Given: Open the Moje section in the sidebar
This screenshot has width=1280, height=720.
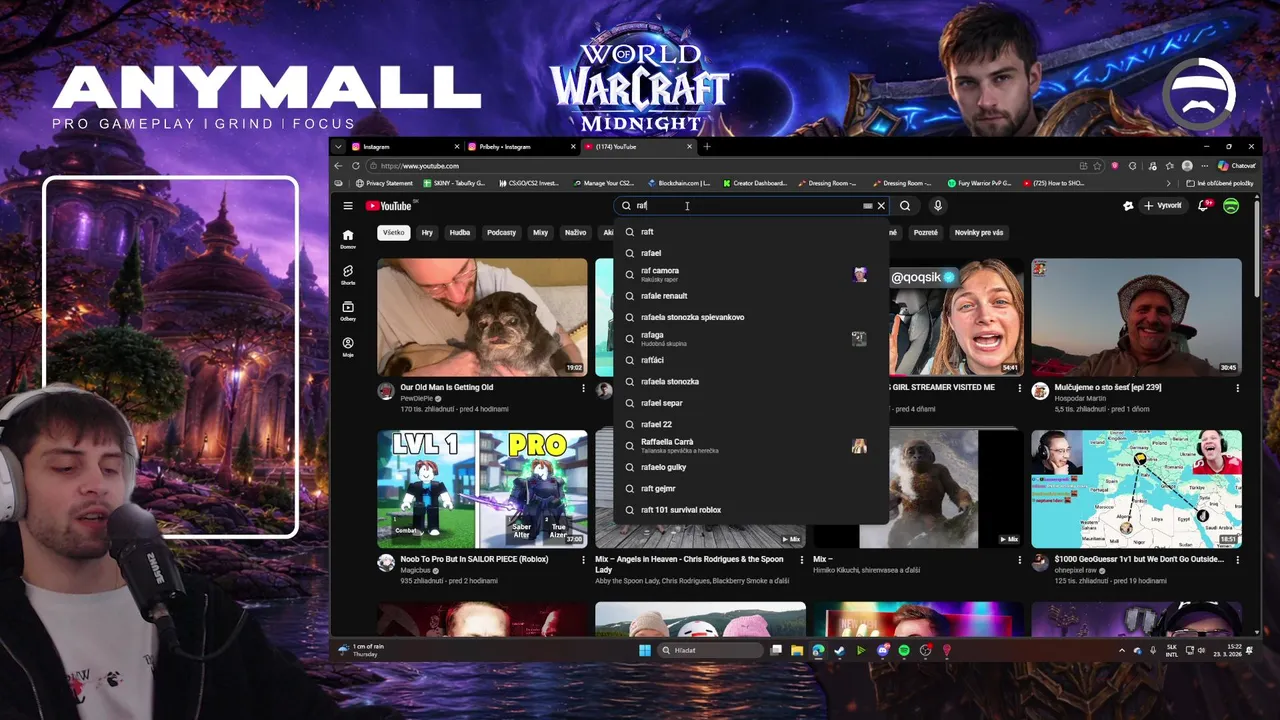Looking at the screenshot, I should (x=348, y=347).
